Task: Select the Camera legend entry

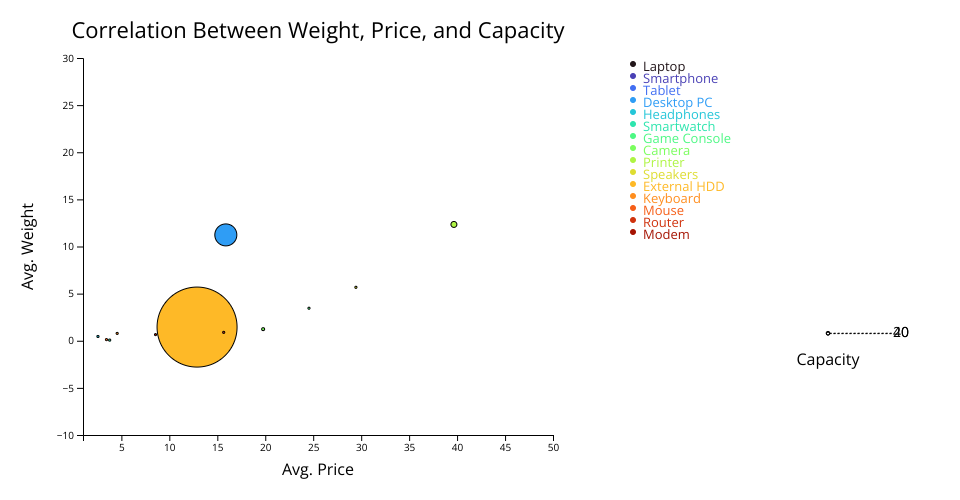Action: point(666,151)
